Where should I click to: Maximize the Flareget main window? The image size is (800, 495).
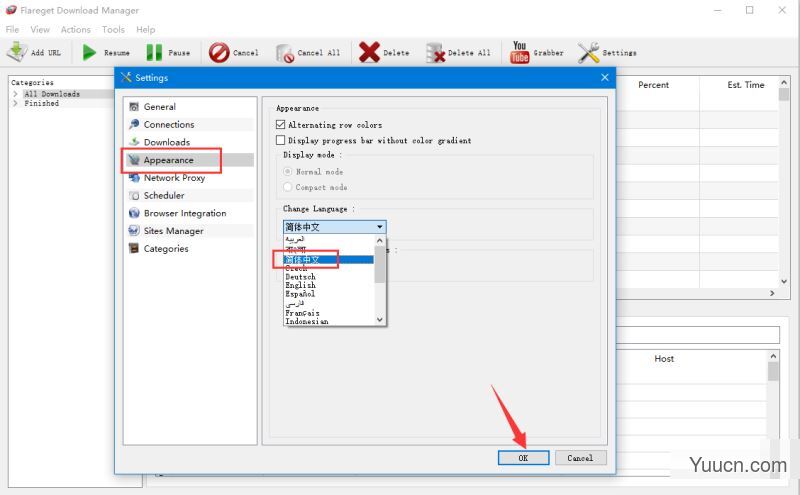click(x=749, y=10)
